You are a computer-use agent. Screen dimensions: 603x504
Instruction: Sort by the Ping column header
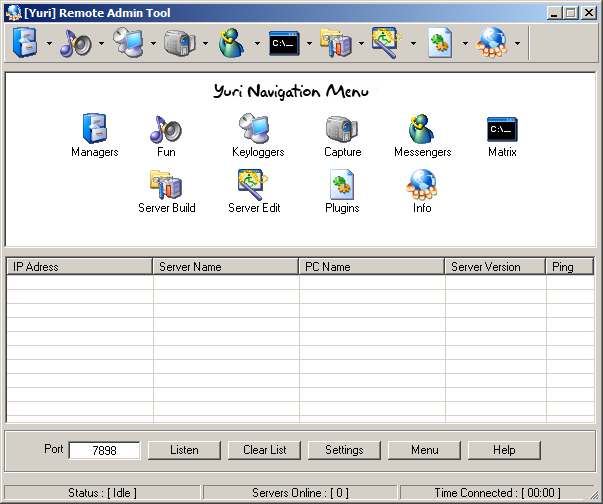[575, 267]
